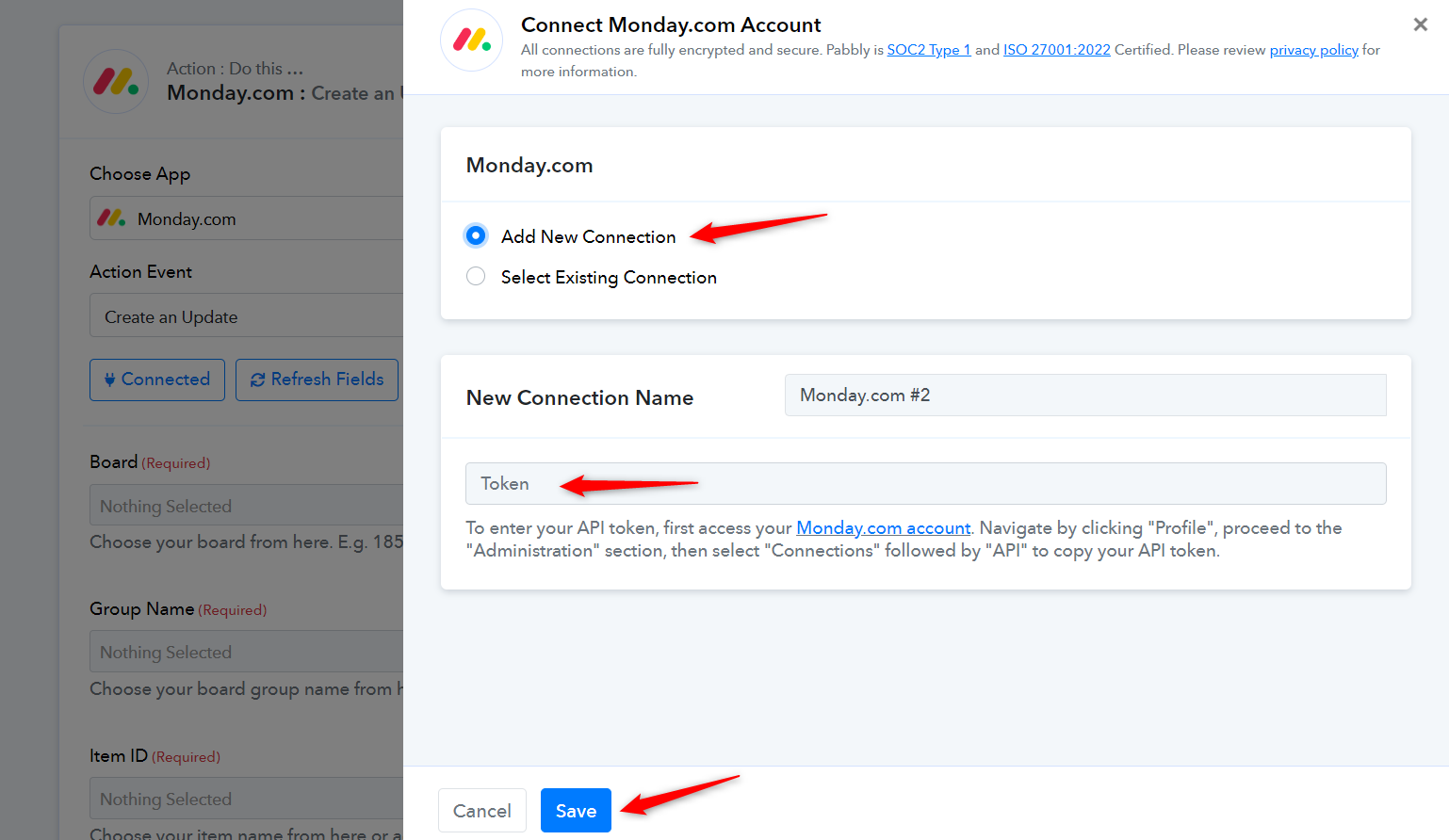Open the SOC2 Type 1 link
The height and width of the screenshot is (840, 1449).
tap(928, 49)
